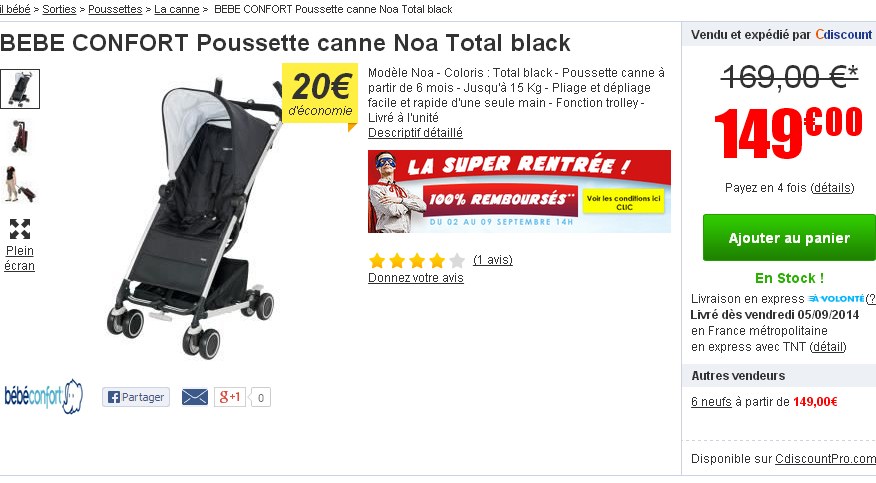Viewport: 876px width, 483px height.
Task: Select the folded stroller thumbnail
Action: (x=20, y=137)
